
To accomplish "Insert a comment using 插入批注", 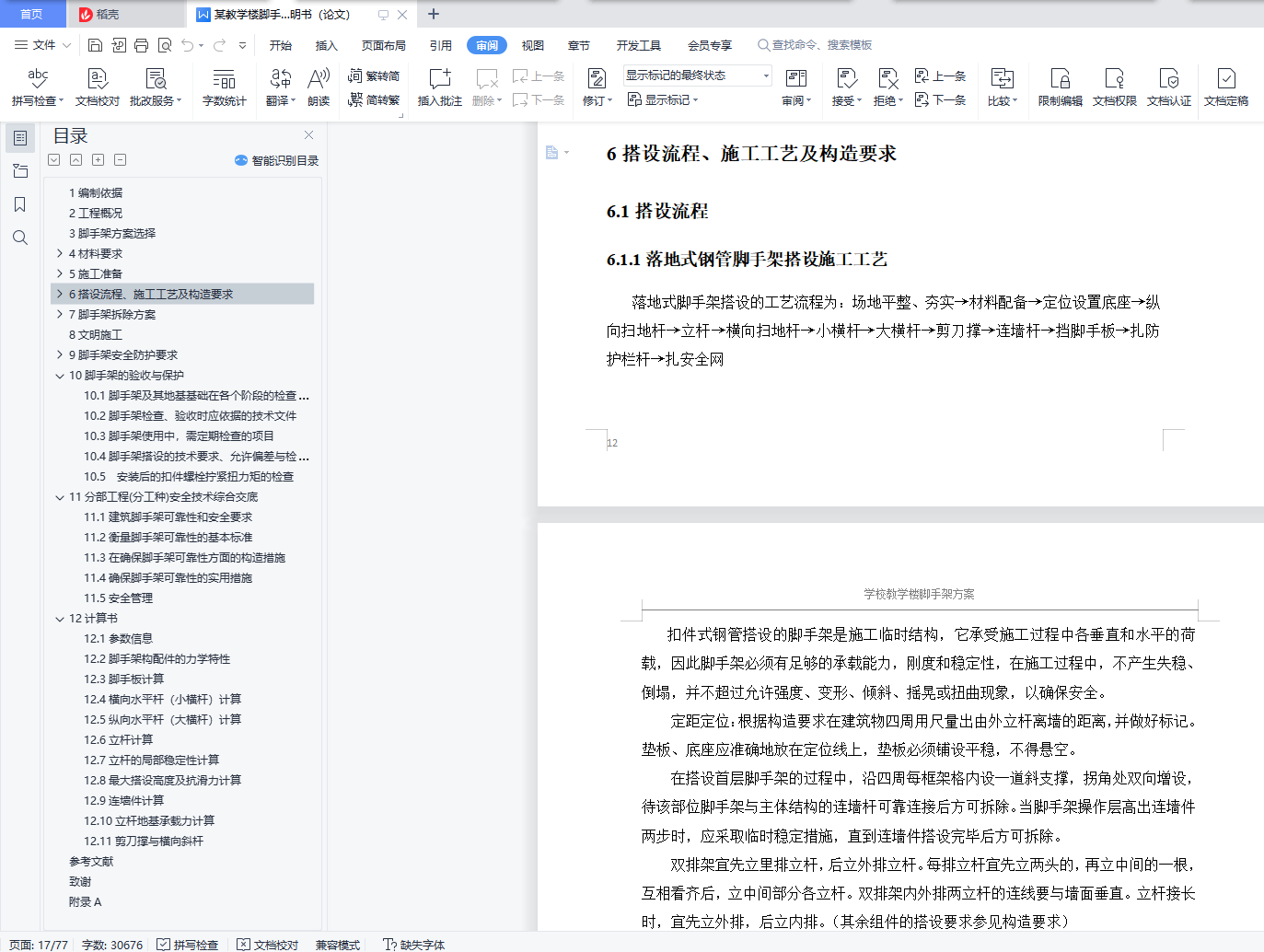I will tap(440, 87).
